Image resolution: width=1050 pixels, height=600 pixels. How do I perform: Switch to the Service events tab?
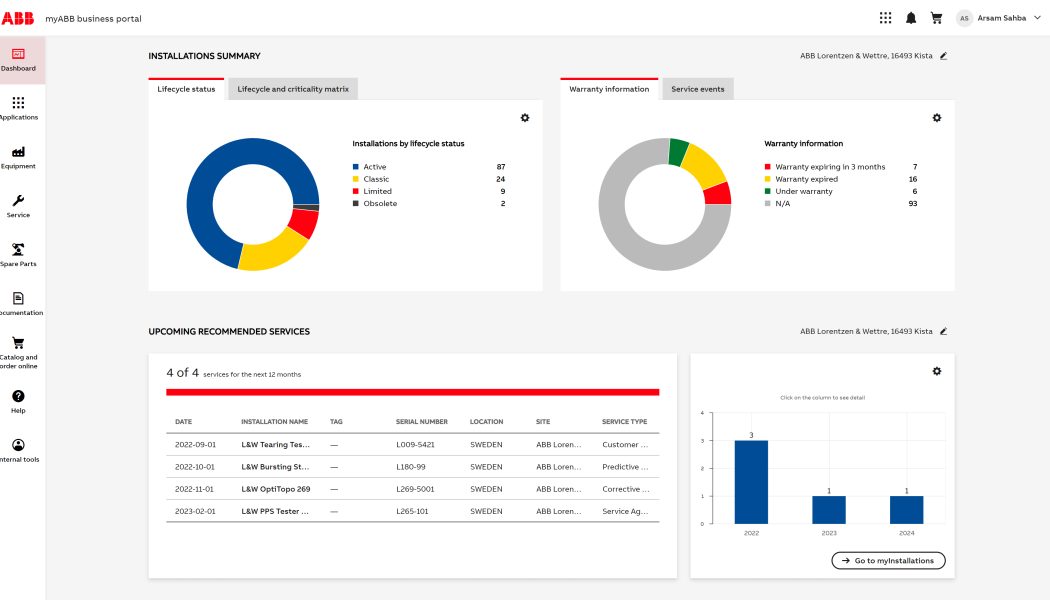click(x=698, y=89)
